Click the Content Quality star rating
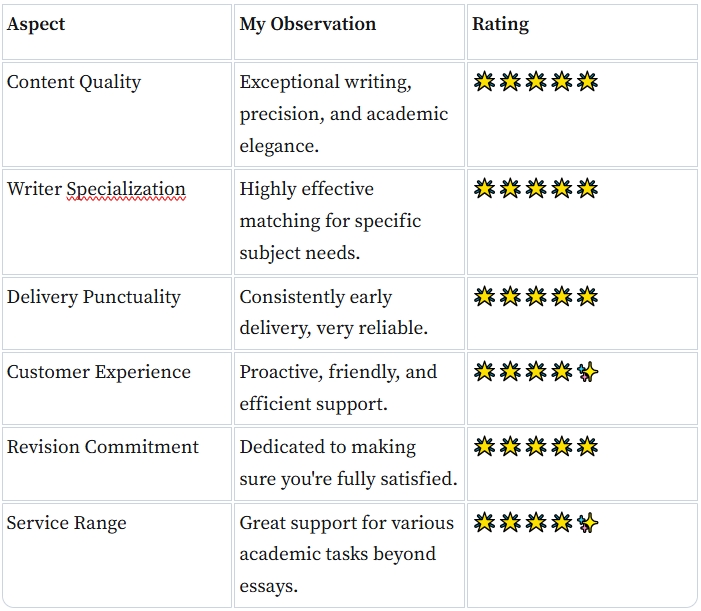701x611 pixels. (x=535, y=82)
